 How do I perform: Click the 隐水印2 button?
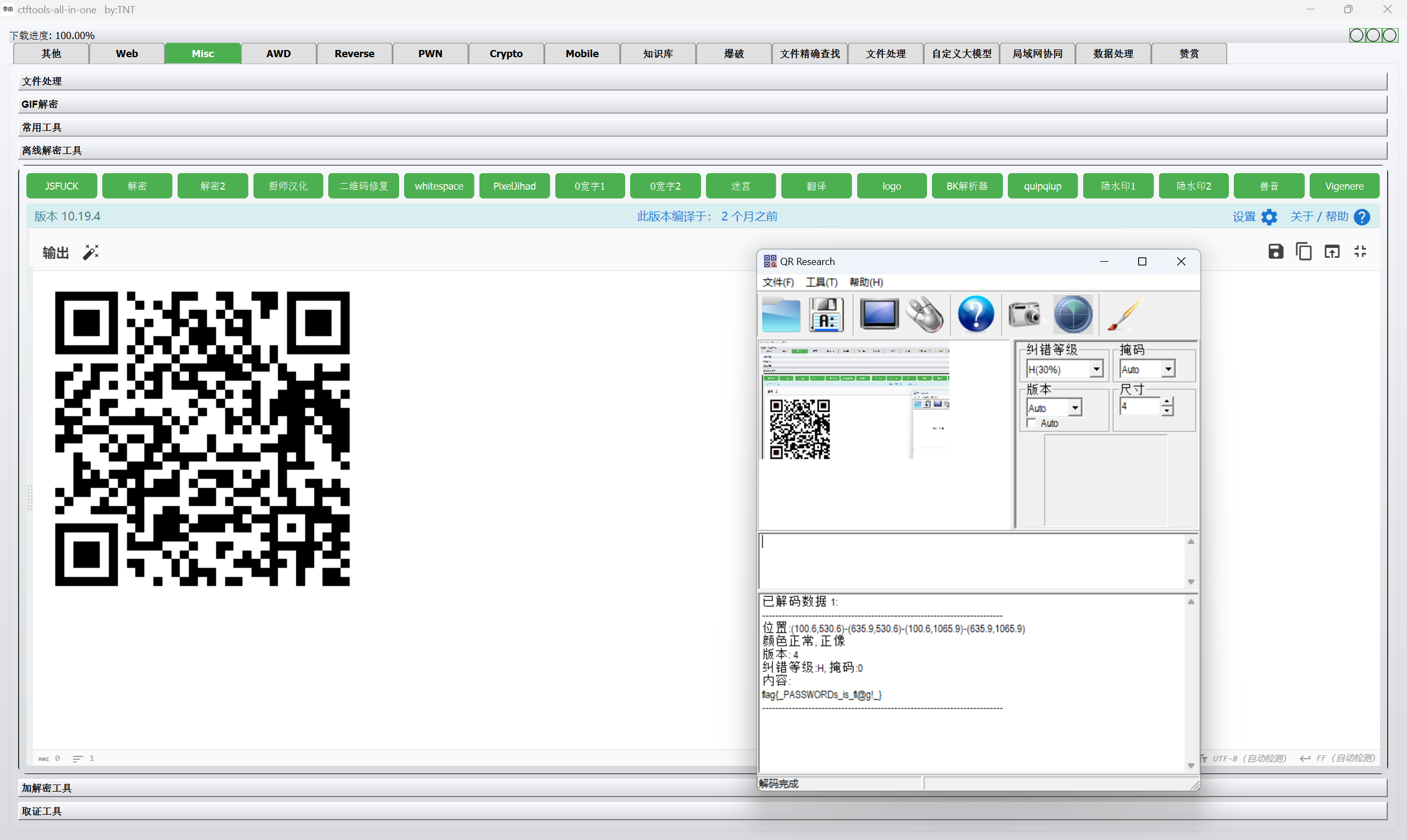pyautogui.click(x=1194, y=186)
